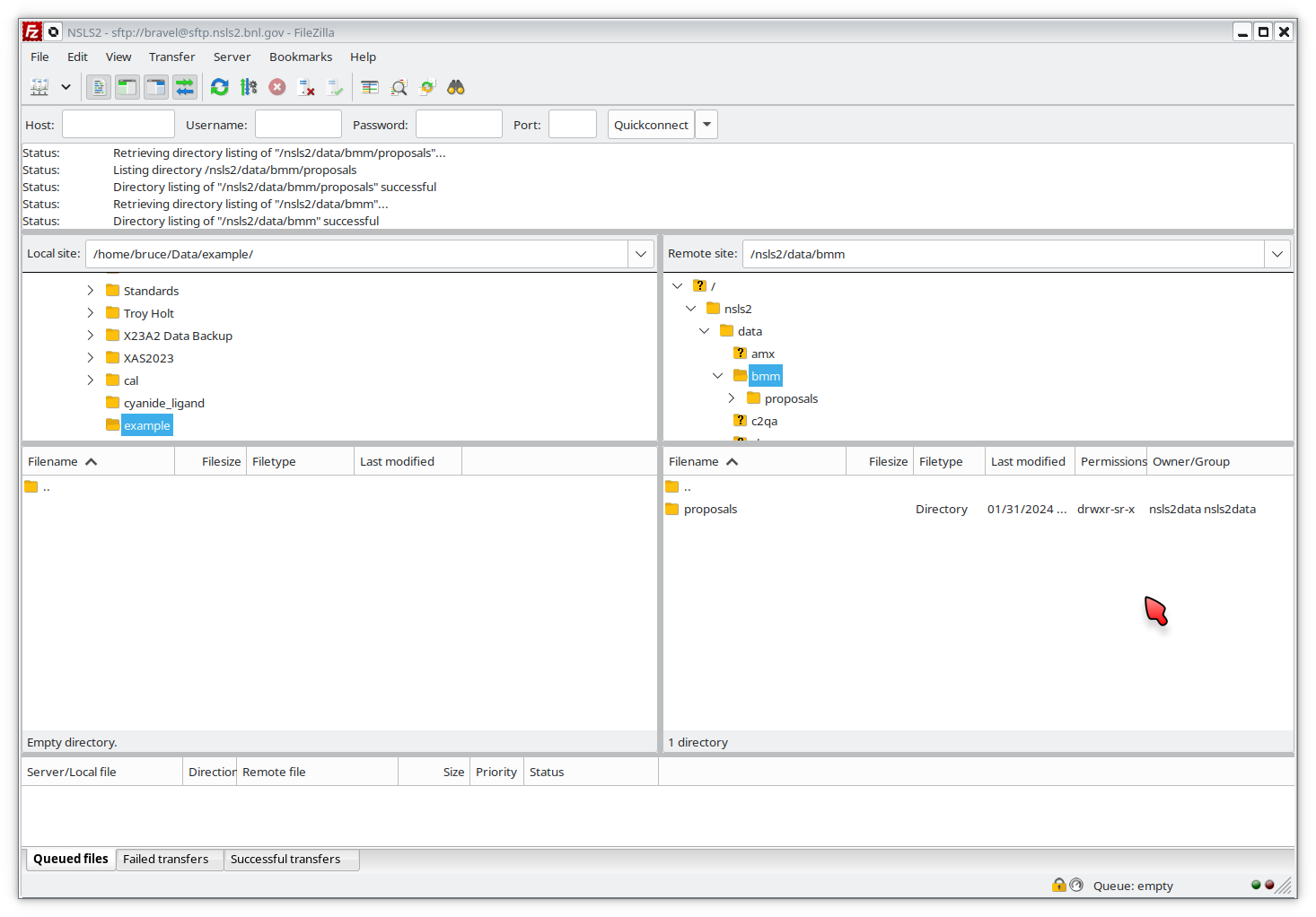Screen dimensions: 1316x917
Task: Select the proposals directory in remote list
Action: [x=978, y=509]
